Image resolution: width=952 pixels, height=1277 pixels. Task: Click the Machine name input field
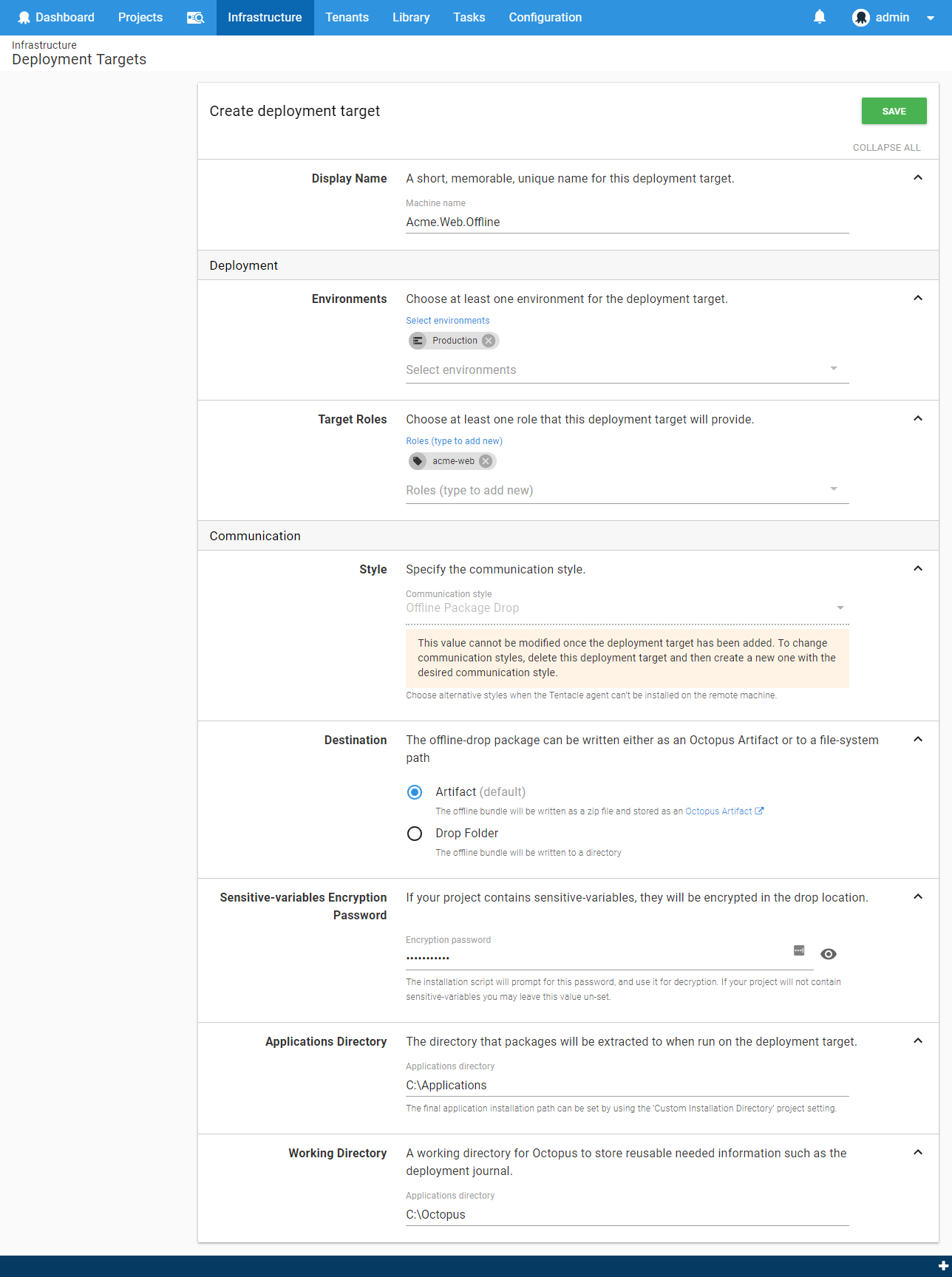click(x=626, y=222)
